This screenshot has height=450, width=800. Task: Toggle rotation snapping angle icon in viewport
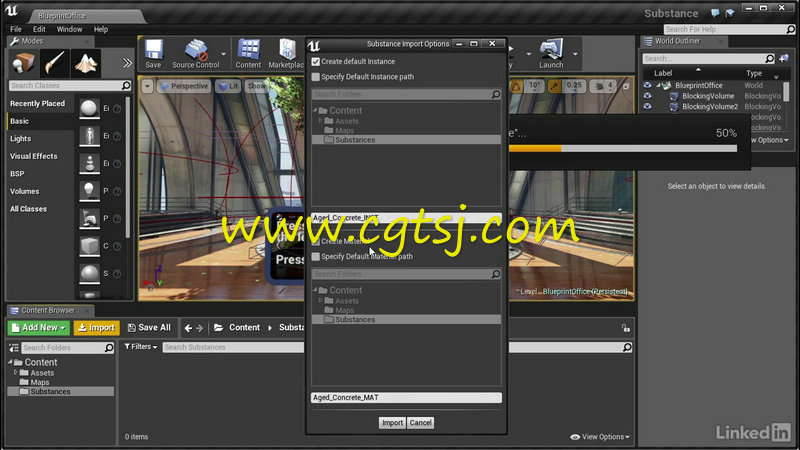[516, 86]
